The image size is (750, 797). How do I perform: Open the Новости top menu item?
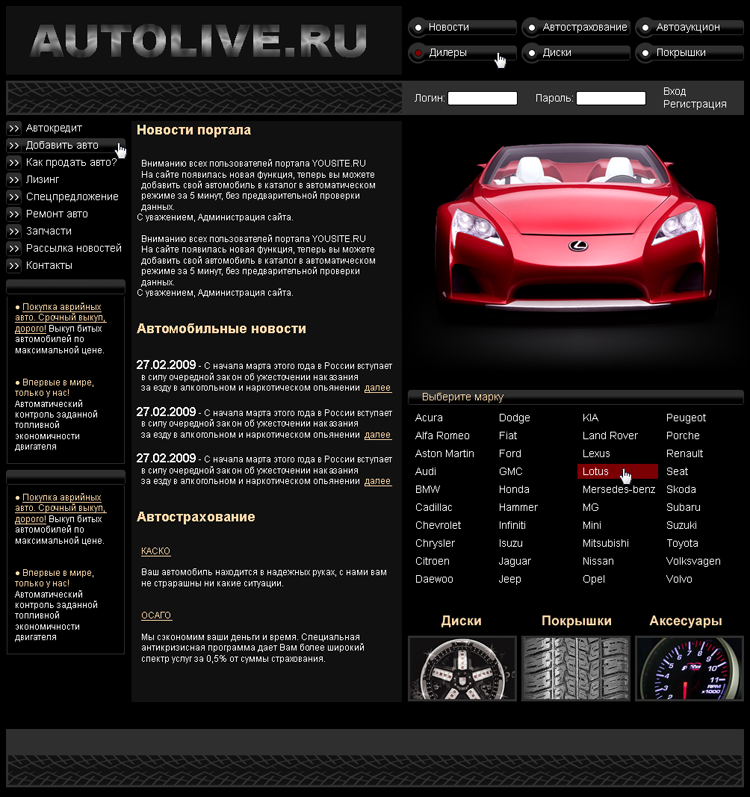pyautogui.click(x=462, y=27)
